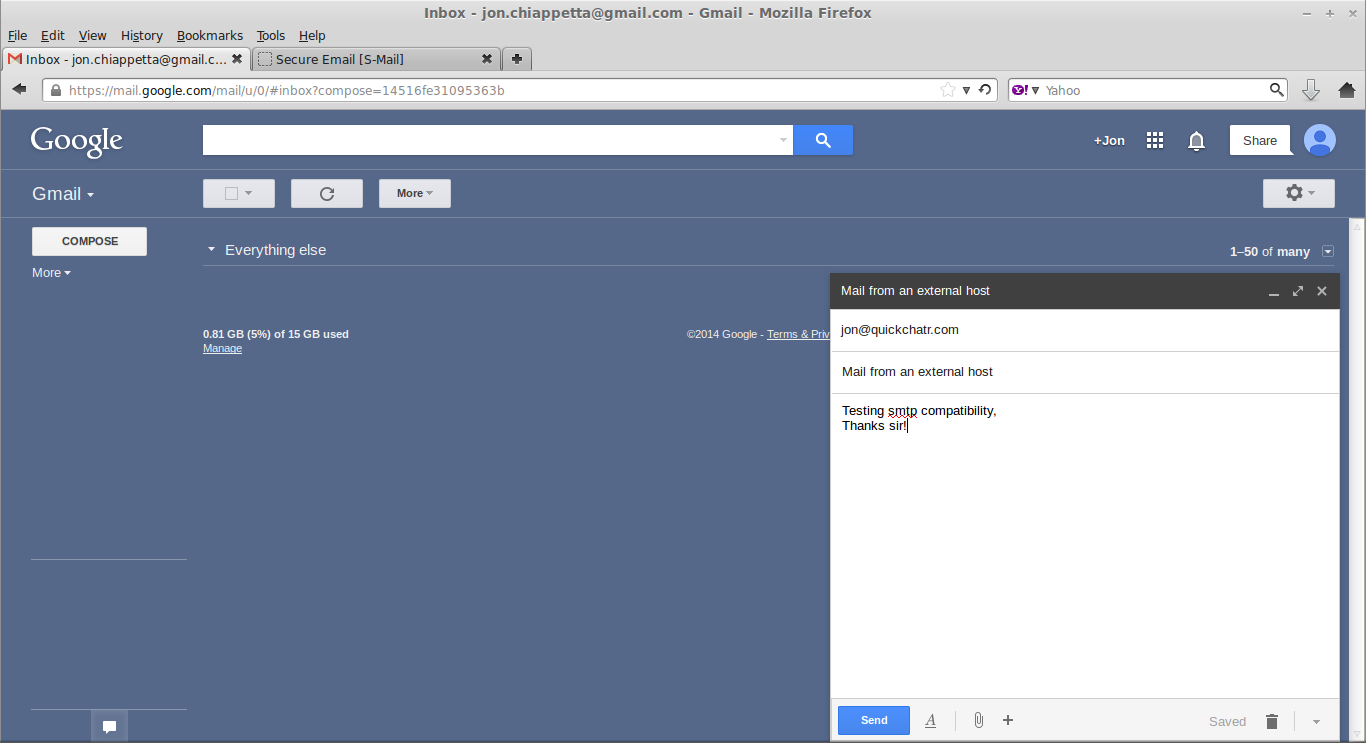
Task: Close the Secure Email tab
Action: 487,59
